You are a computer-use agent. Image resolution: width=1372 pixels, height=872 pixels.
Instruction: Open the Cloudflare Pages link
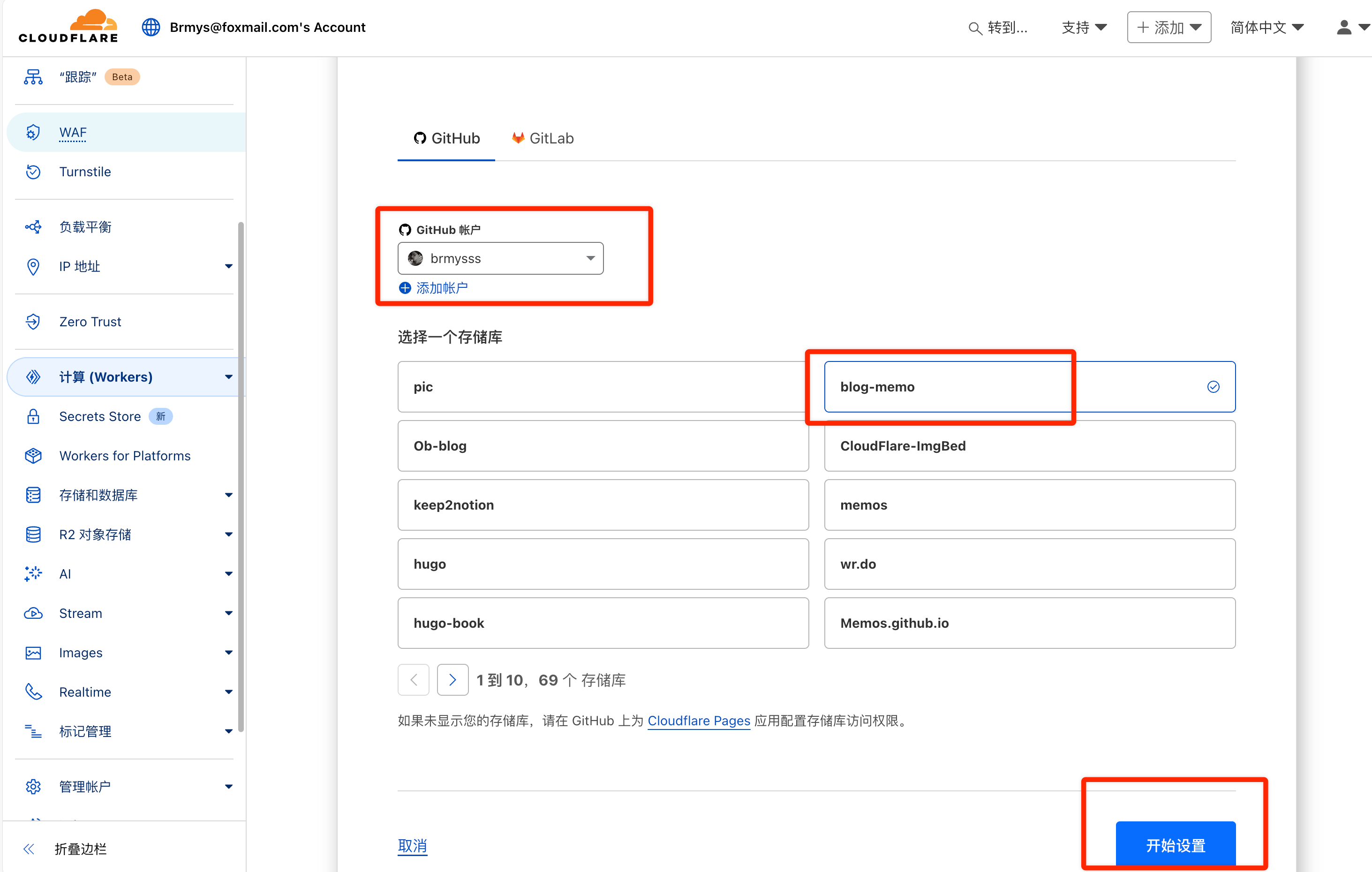point(699,721)
